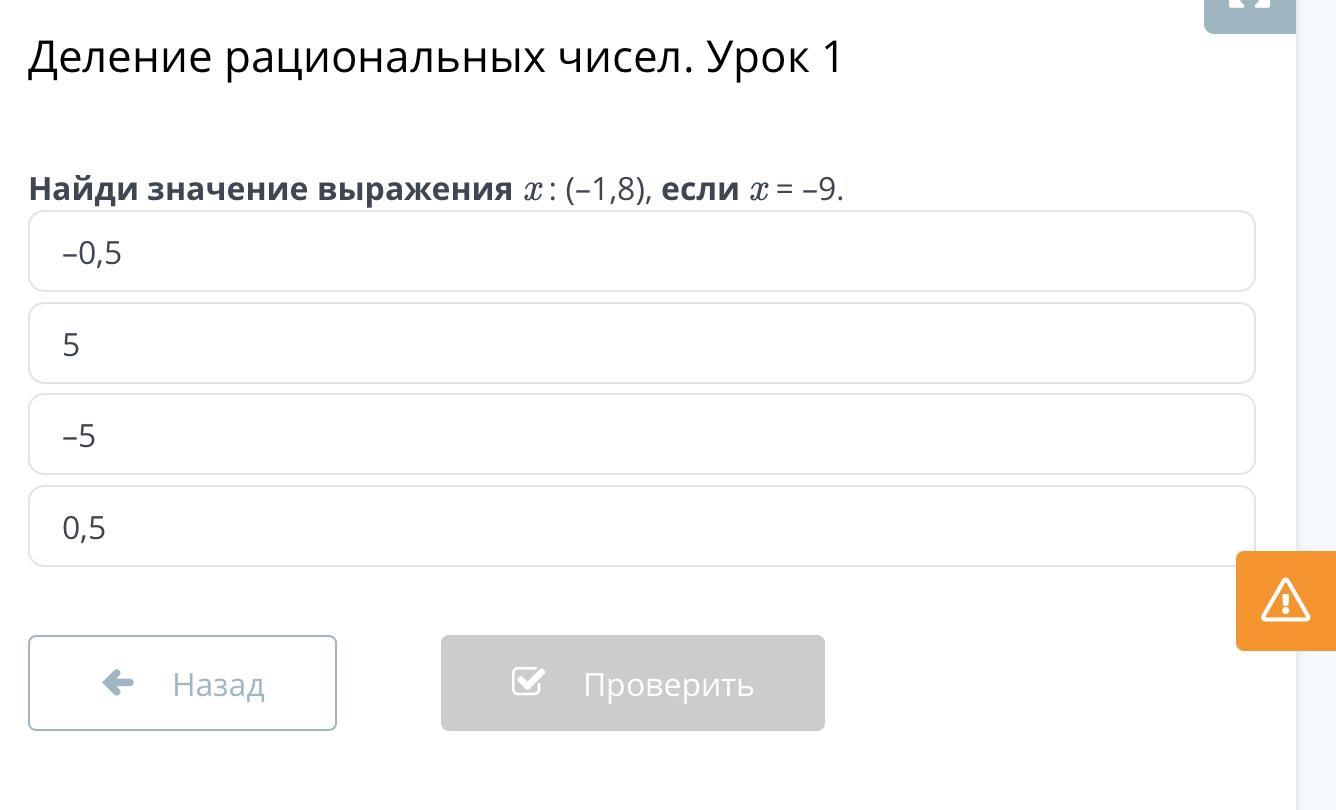Image resolution: width=1336 pixels, height=810 pixels.
Task: Pick the answer option 0,5
Action: click(x=641, y=527)
